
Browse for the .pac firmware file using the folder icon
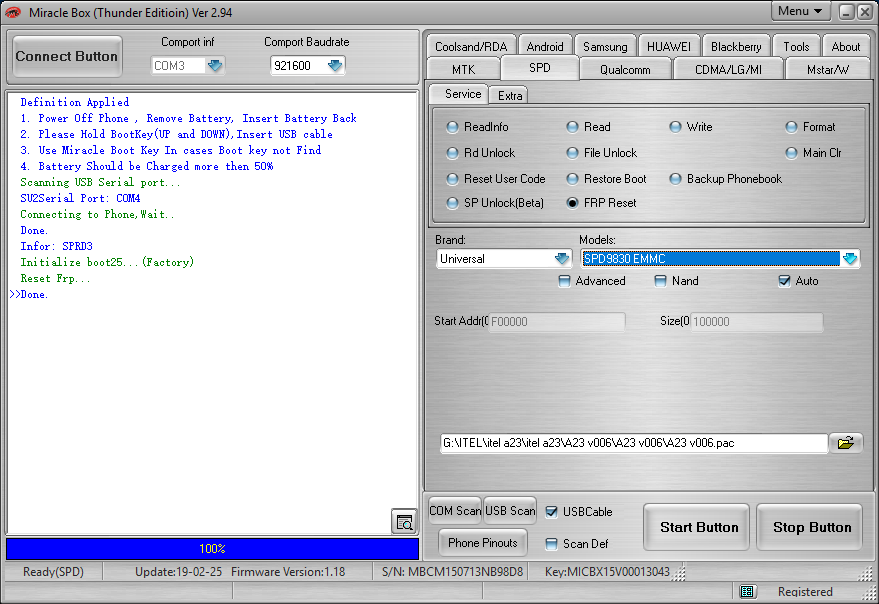pyautogui.click(x=845, y=442)
